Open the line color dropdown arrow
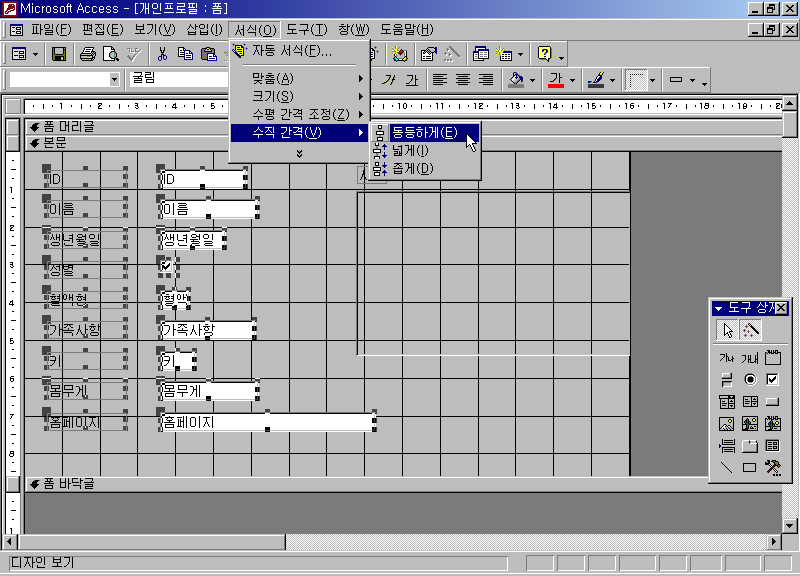Viewport: 800px width, 576px height. click(x=612, y=80)
